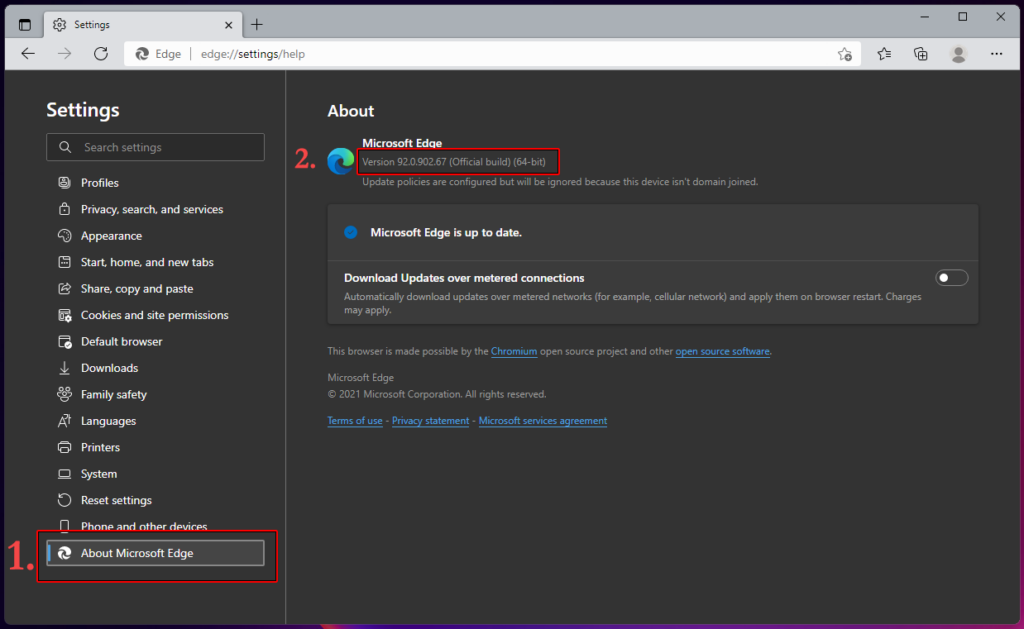
Task: Open the profile avatar menu
Action: click(x=958, y=53)
